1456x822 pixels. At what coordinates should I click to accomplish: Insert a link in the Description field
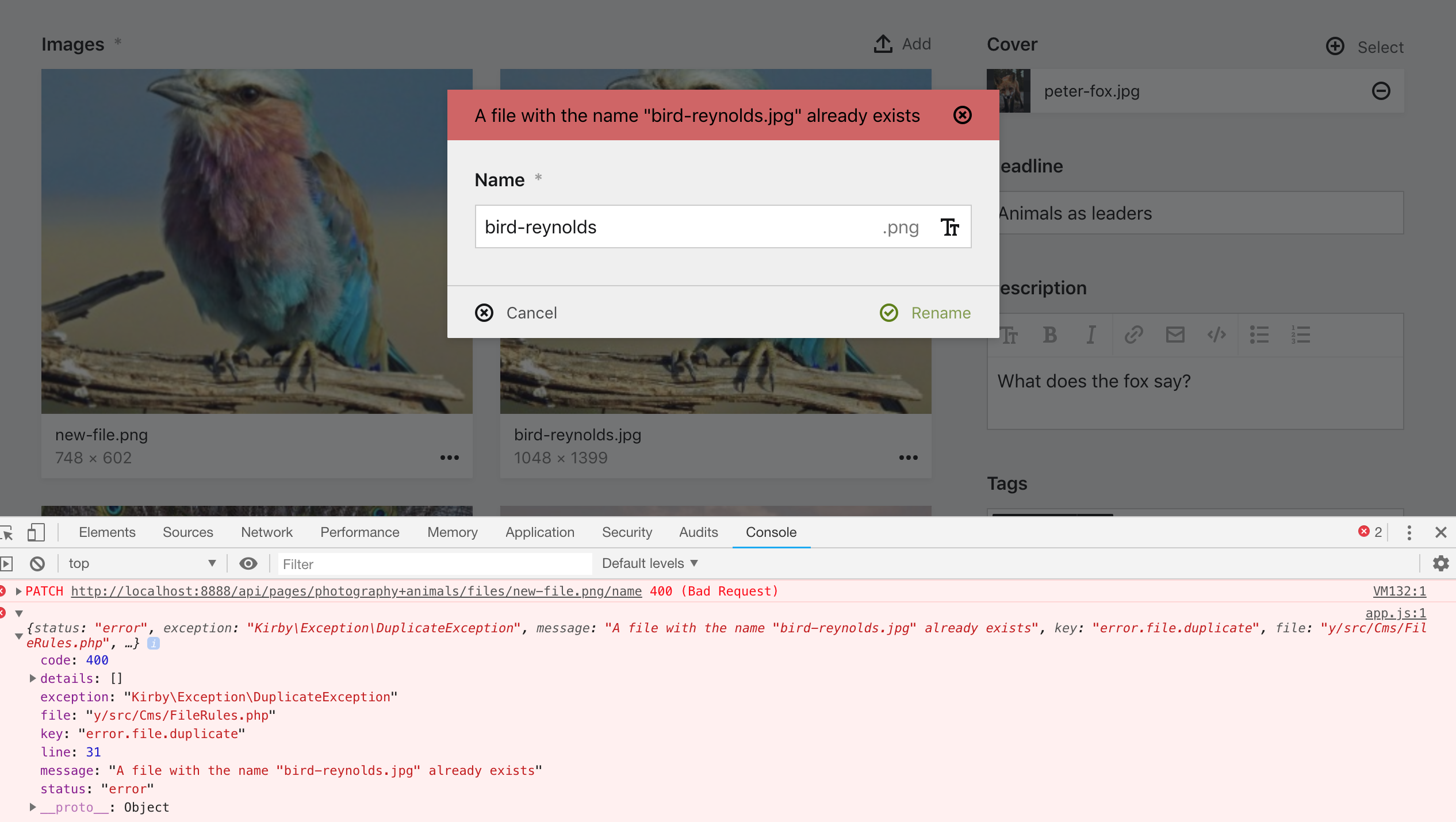click(1133, 335)
